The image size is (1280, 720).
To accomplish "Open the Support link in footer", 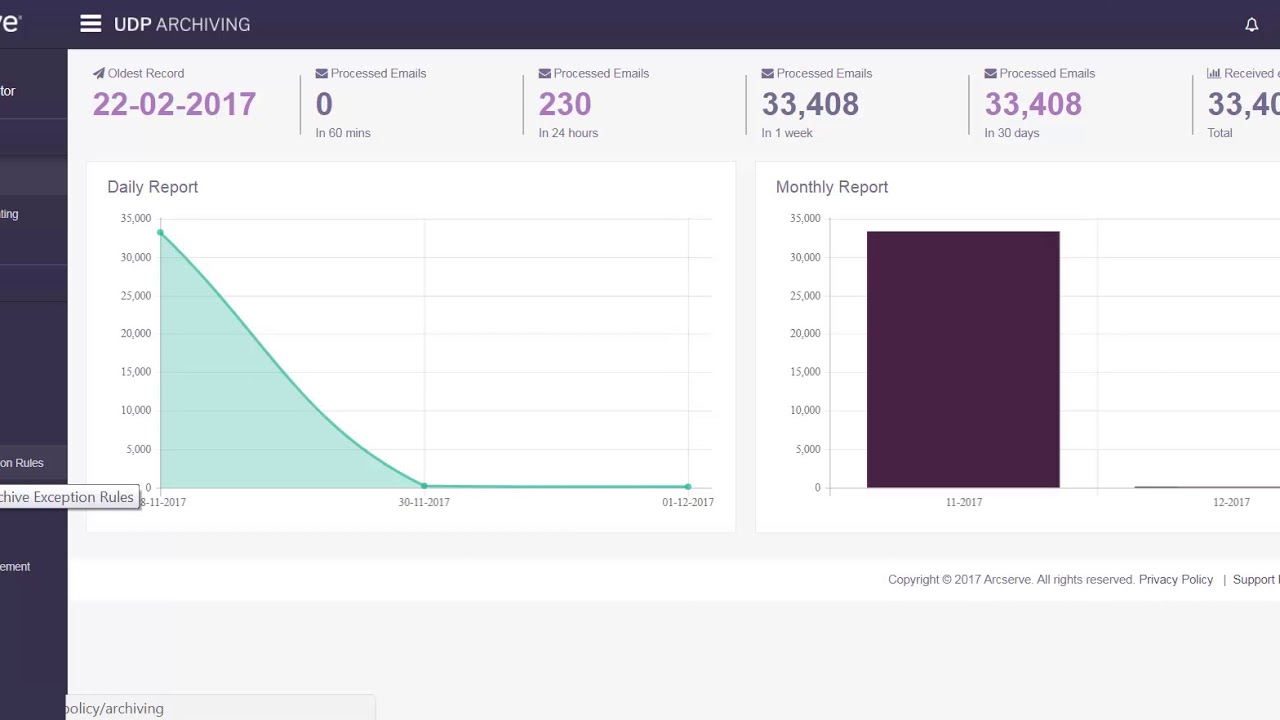I will pos(1256,580).
